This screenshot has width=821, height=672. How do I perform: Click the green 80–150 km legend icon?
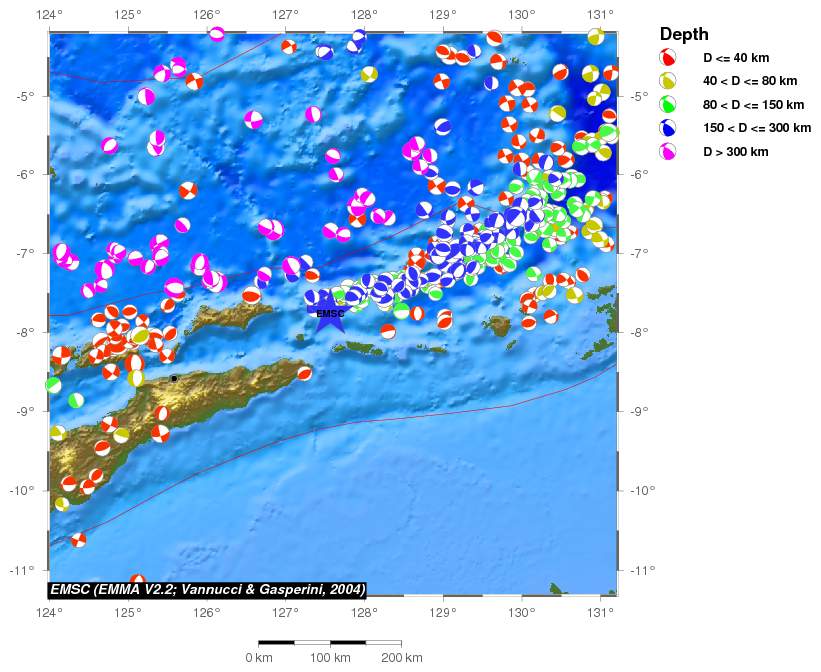coord(669,104)
